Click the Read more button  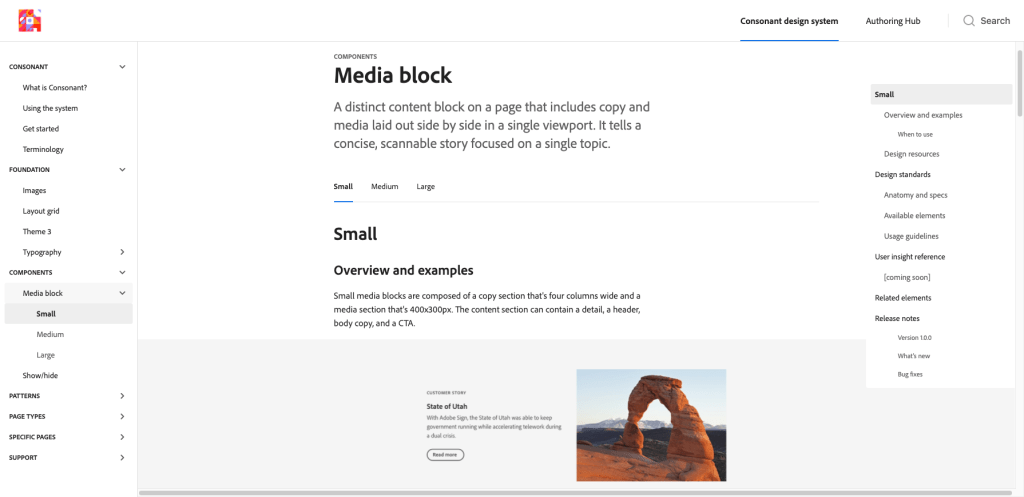tap(445, 454)
